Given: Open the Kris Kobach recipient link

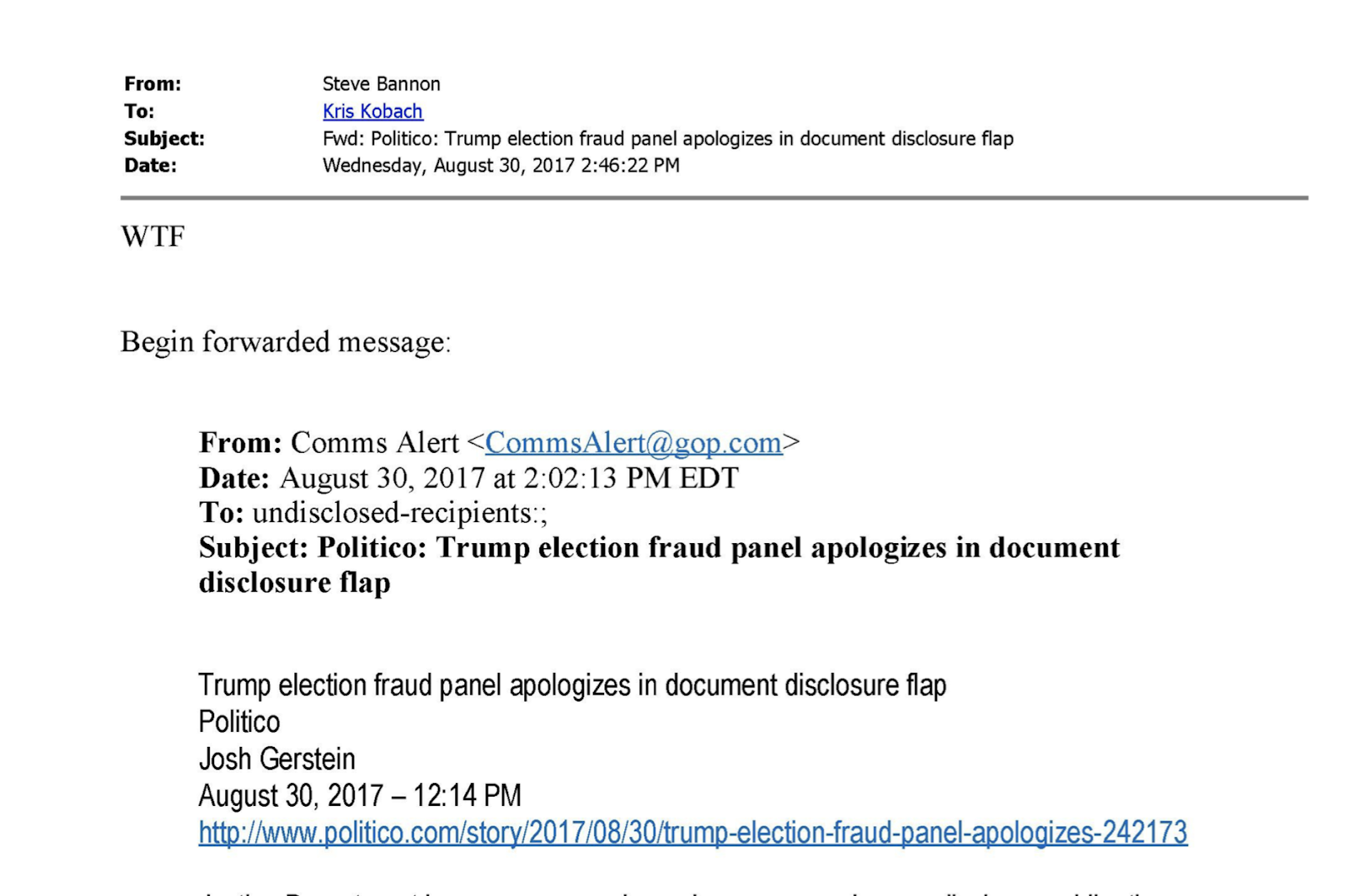Looking at the screenshot, I should pos(372,111).
